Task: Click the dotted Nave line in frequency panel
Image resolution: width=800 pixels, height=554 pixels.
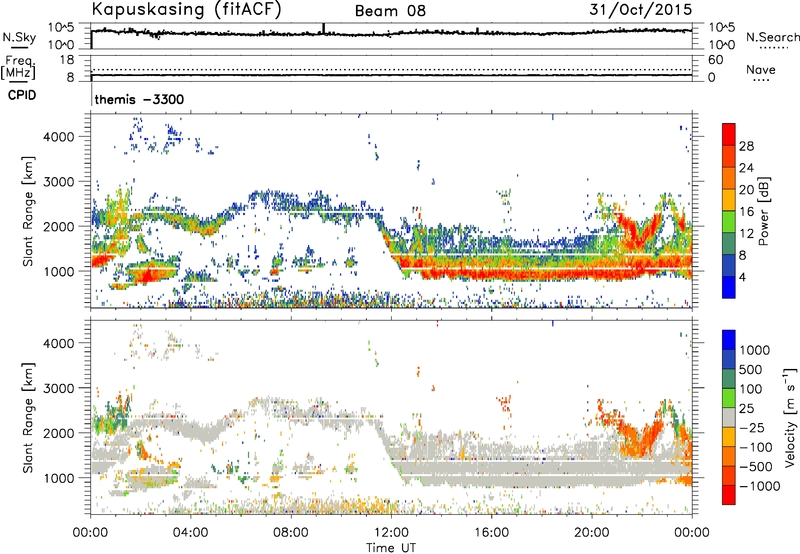Action: (x=392, y=70)
